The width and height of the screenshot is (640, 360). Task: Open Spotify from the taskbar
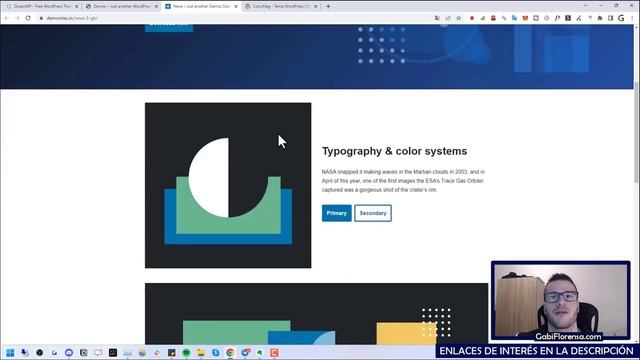coord(186,353)
